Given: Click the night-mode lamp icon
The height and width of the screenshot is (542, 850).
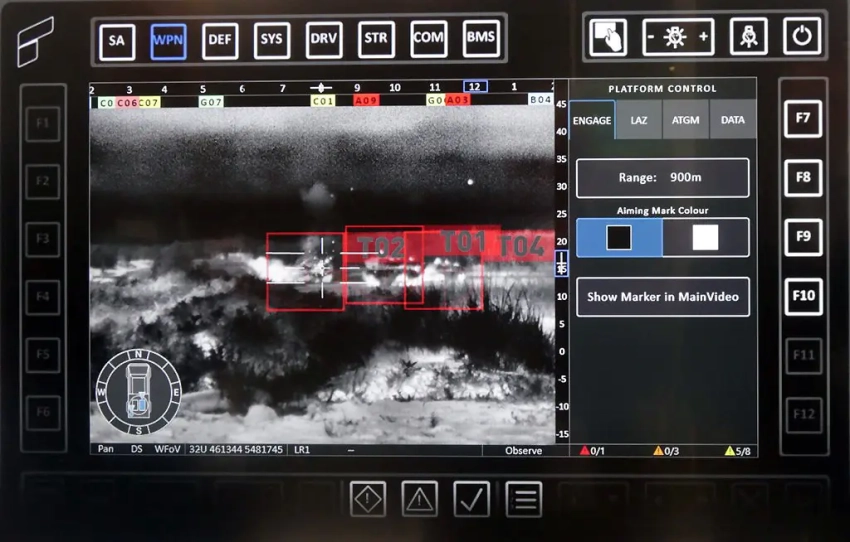Looking at the screenshot, I should pos(749,38).
